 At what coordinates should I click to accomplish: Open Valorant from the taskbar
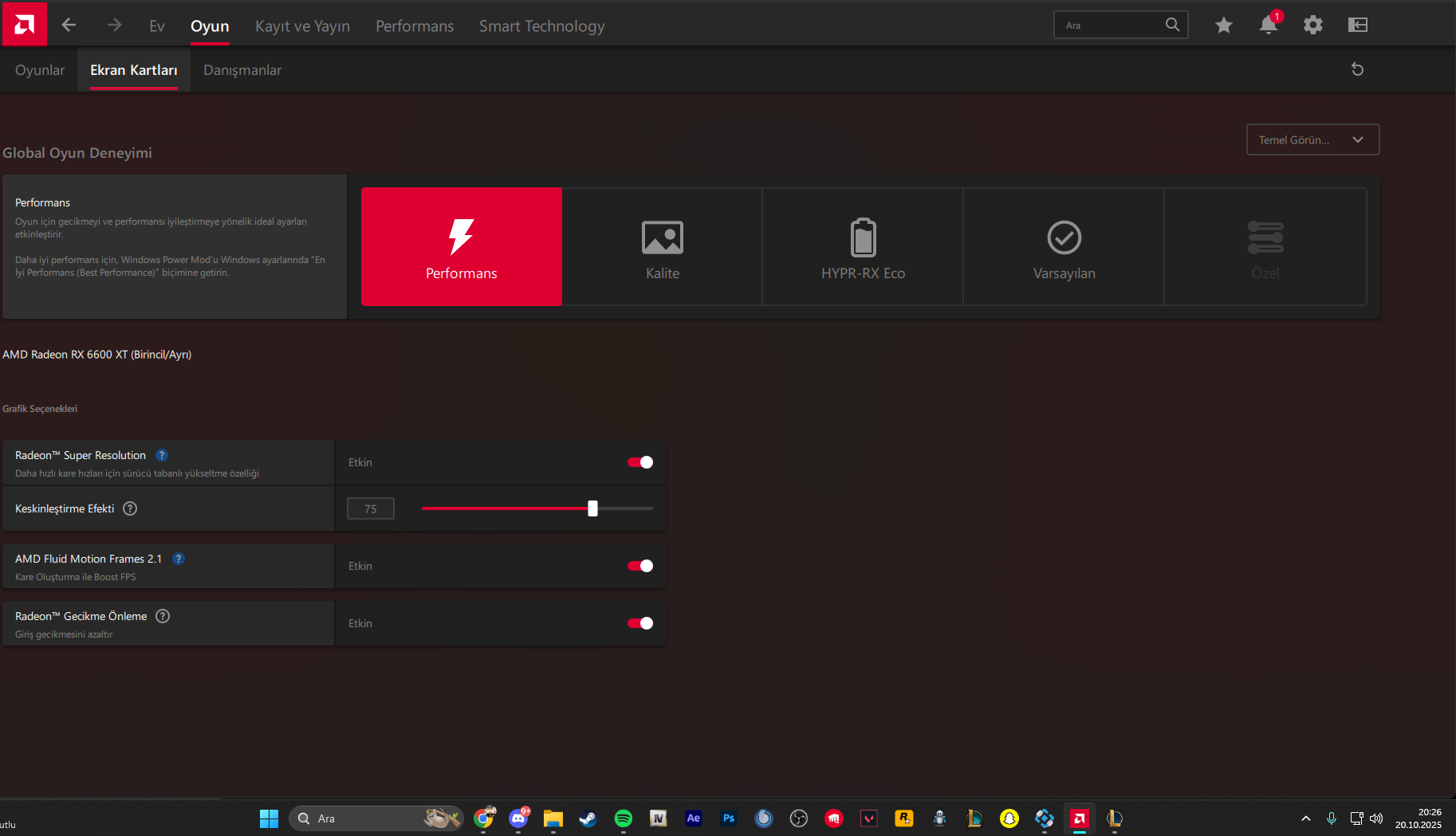869,818
